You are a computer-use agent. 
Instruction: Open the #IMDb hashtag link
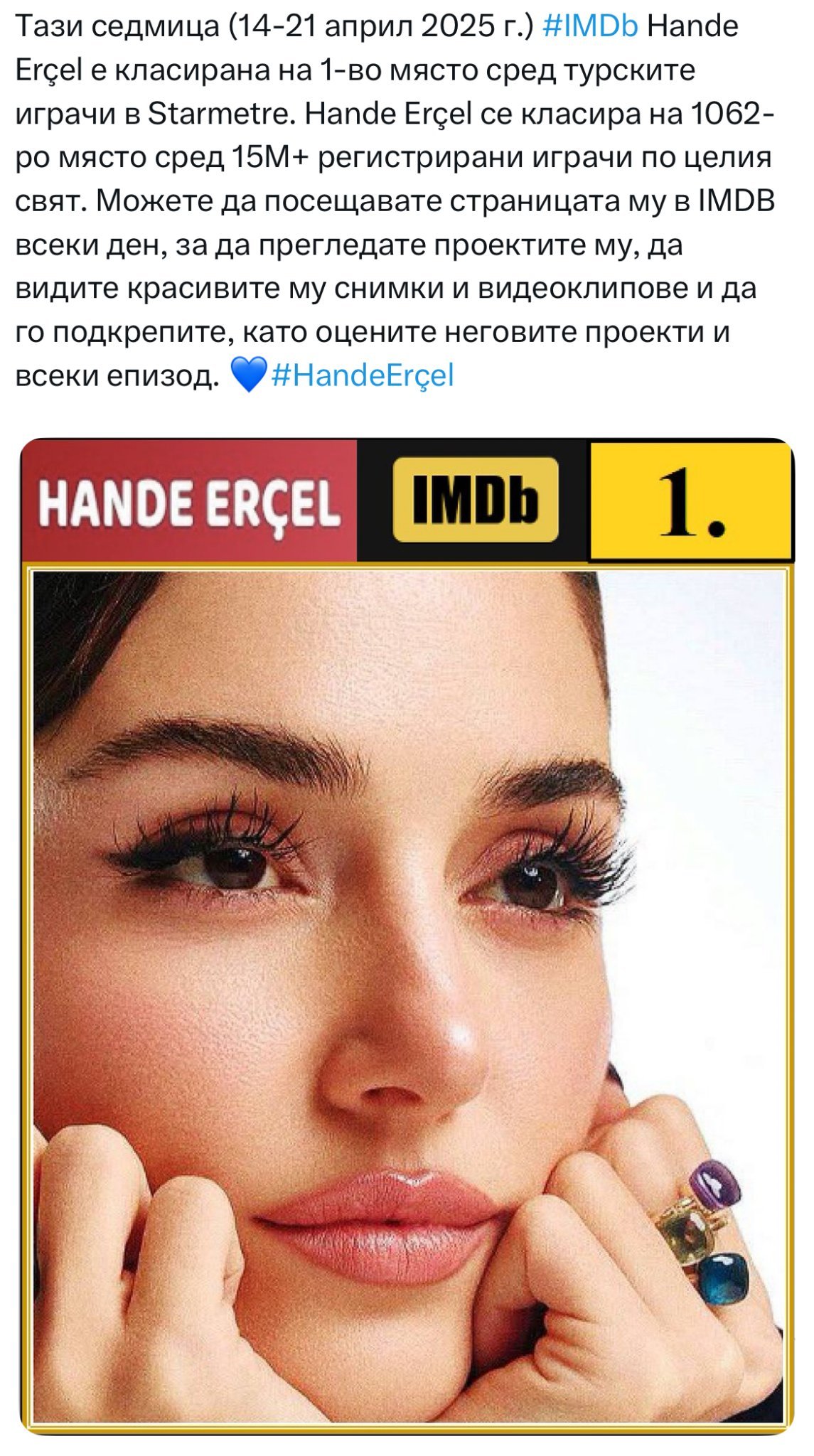[x=589, y=26]
